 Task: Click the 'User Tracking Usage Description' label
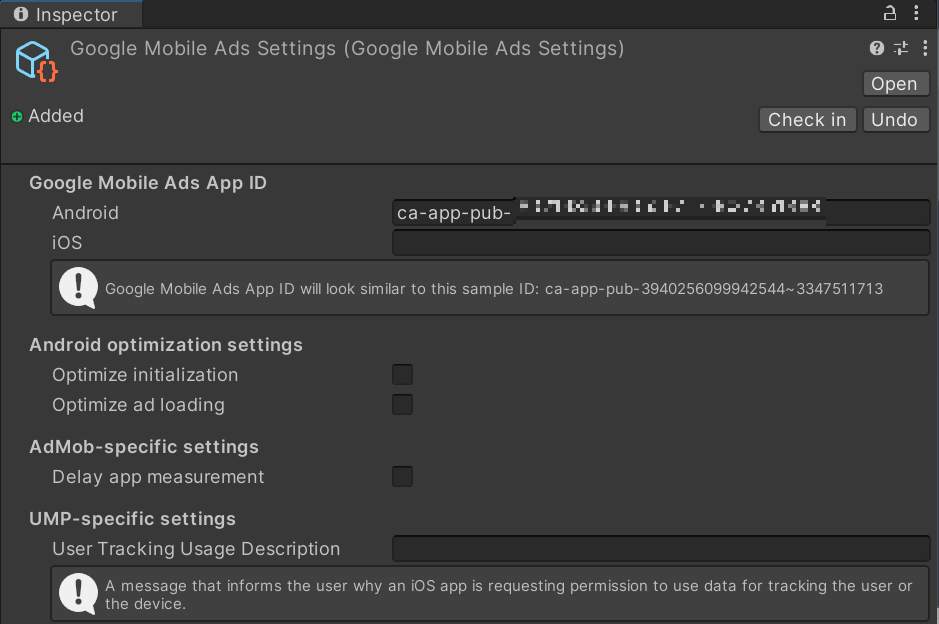(x=196, y=549)
